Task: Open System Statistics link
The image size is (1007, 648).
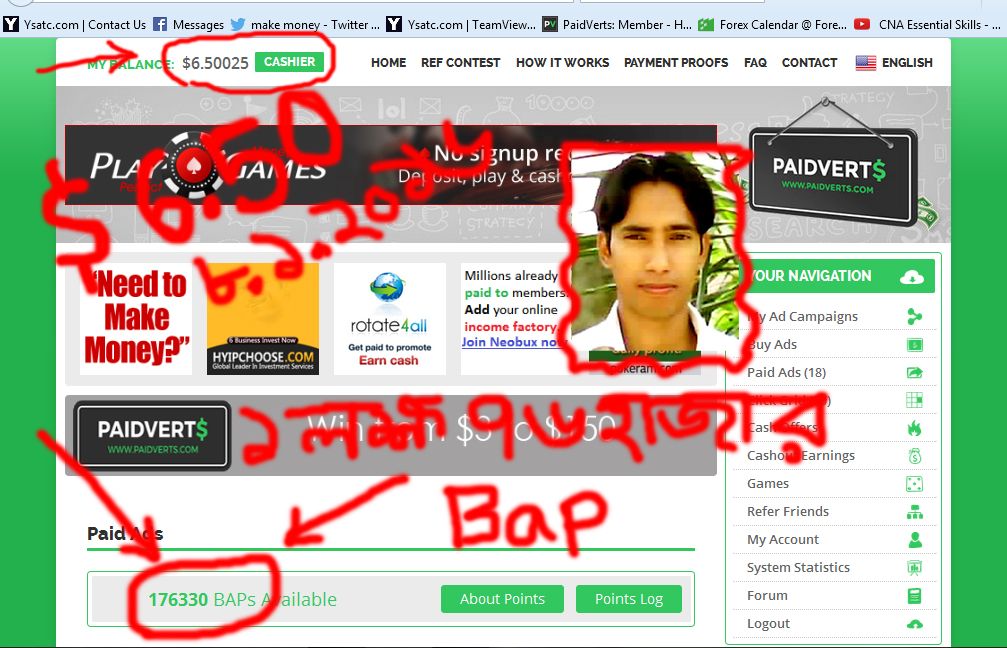Action: (798, 568)
